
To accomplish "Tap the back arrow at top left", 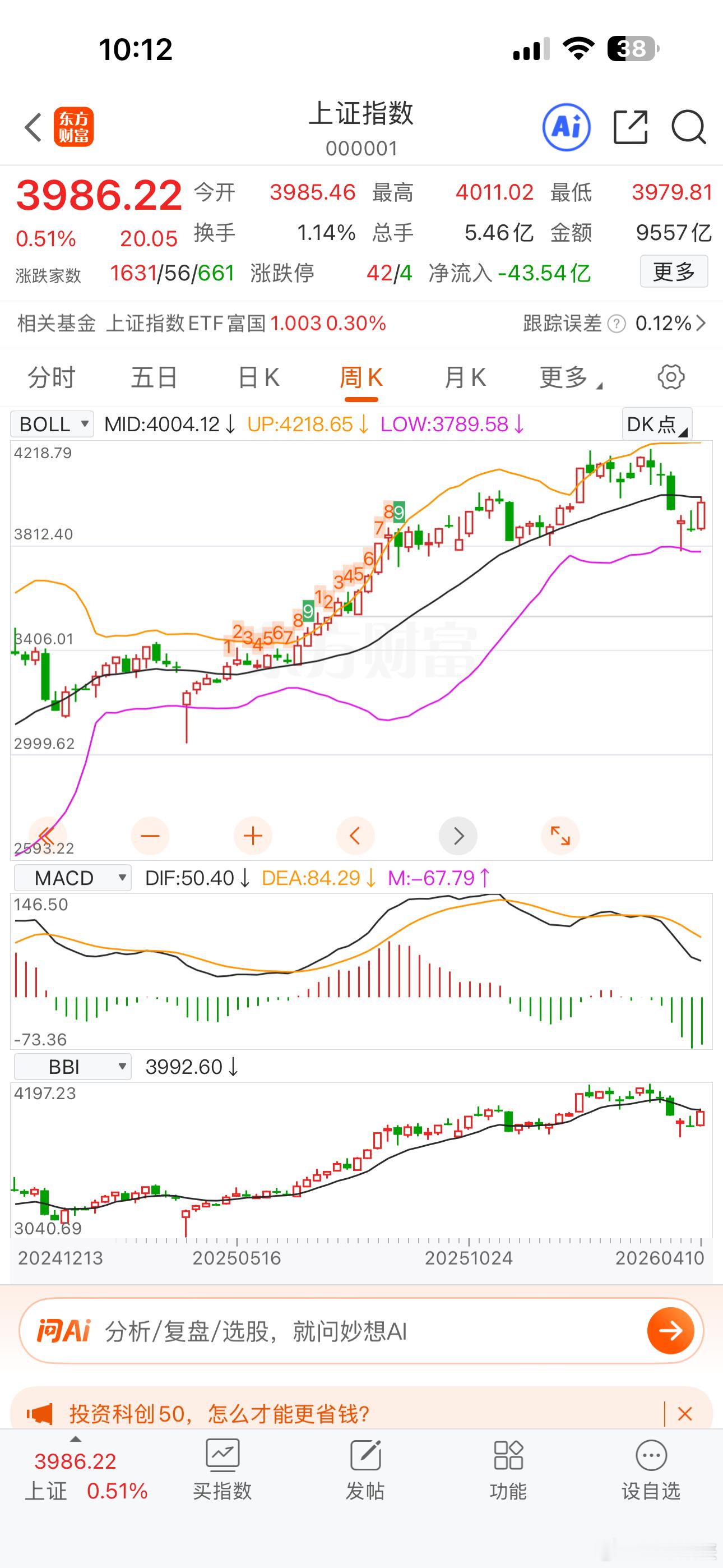I will pos(33,127).
